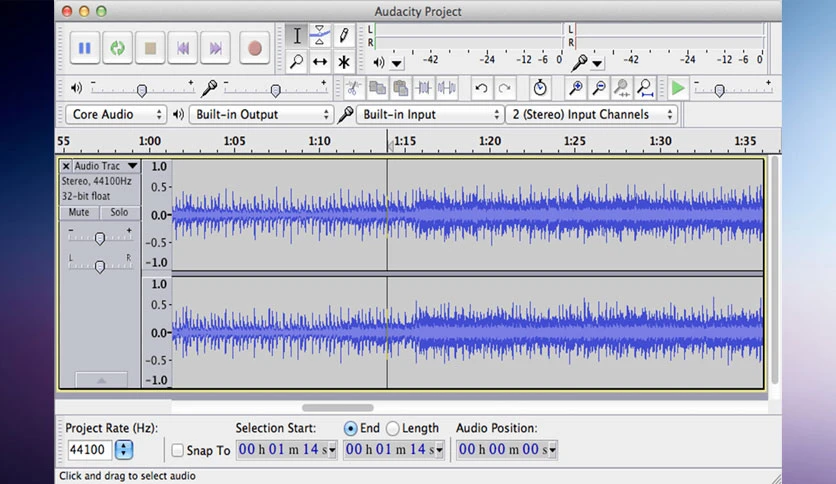This screenshot has width=836, height=484.
Task: Click the Pause transport button
Action: [x=85, y=49]
